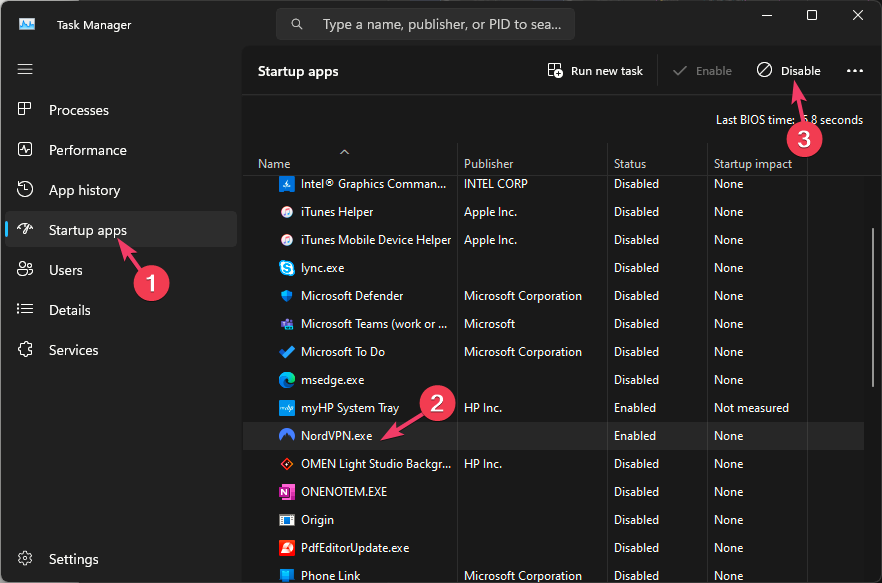Click the Microsoft Teams app icon
The height and width of the screenshot is (583, 882).
[x=287, y=324]
